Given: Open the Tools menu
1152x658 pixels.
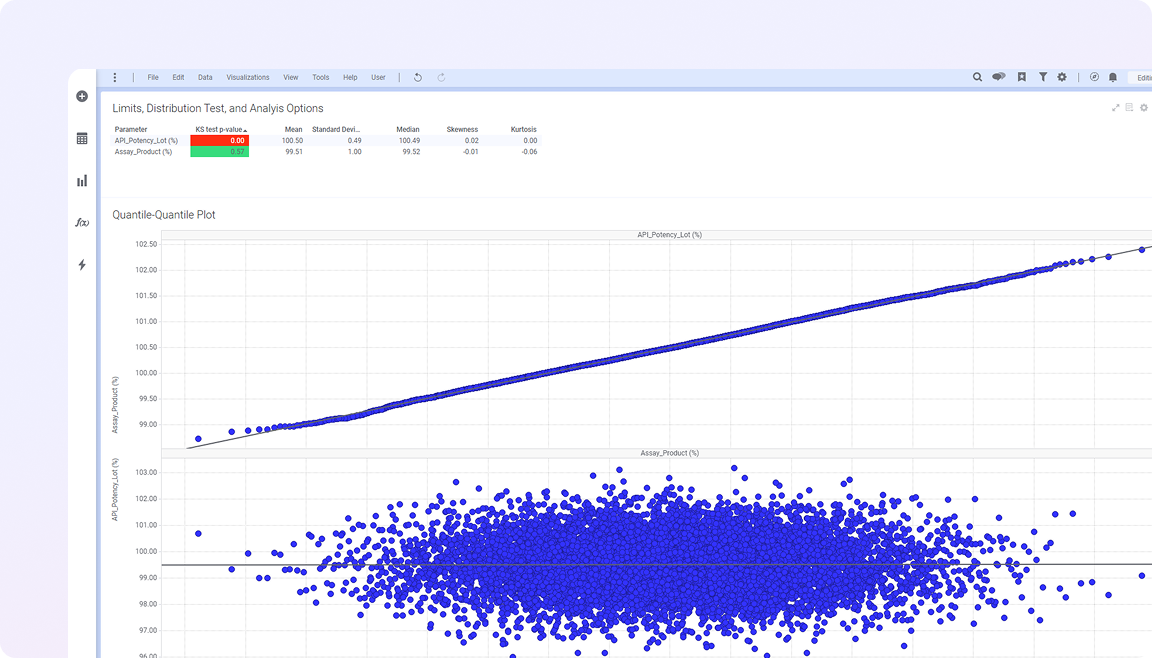Looking at the screenshot, I should (320, 77).
